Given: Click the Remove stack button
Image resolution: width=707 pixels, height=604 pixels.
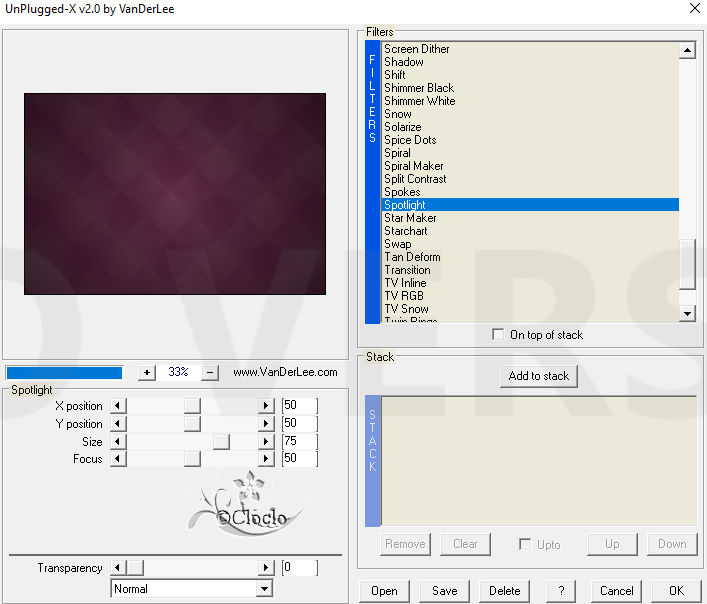Looking at the screenshot, I should (405, 545).
